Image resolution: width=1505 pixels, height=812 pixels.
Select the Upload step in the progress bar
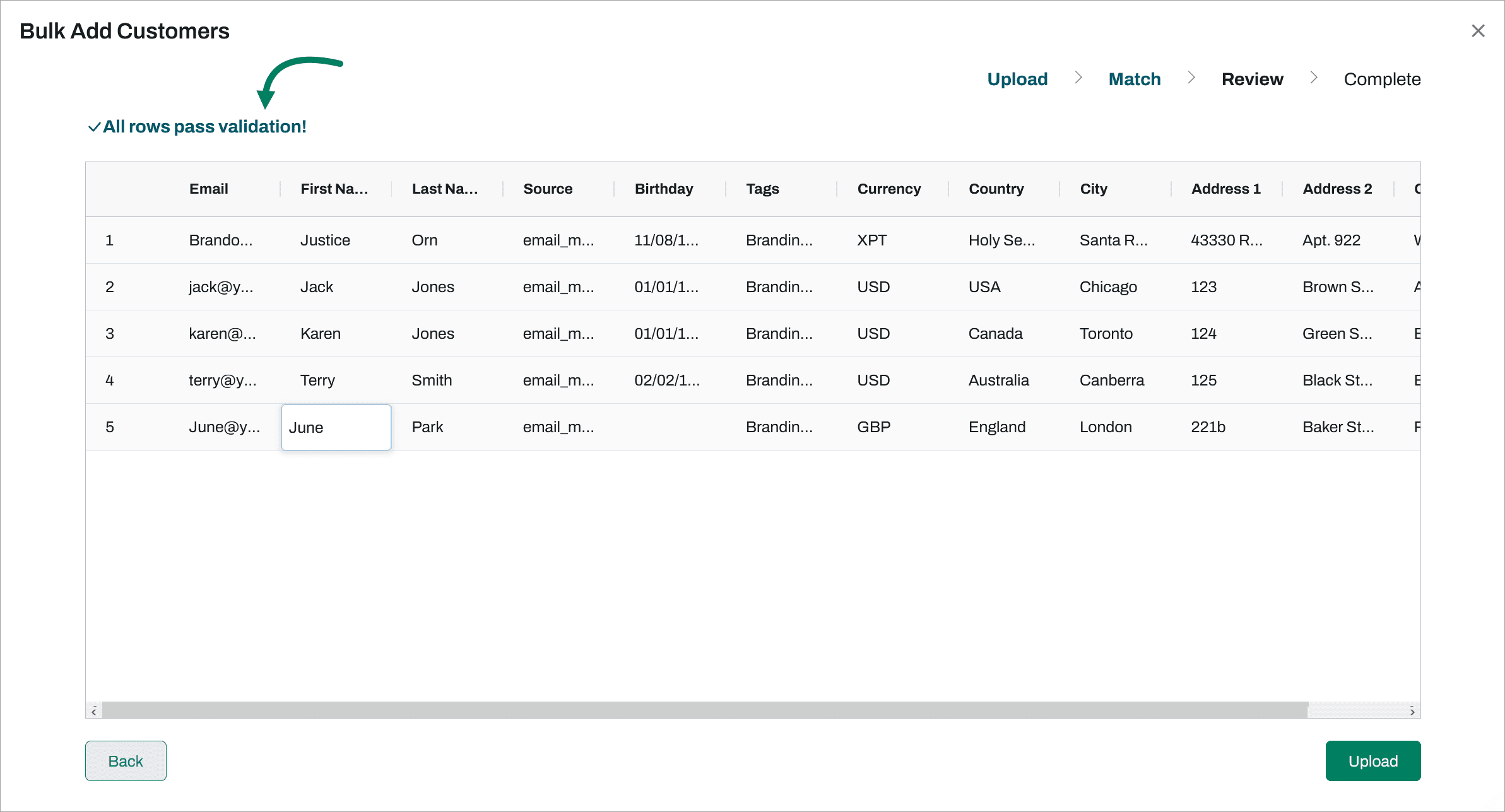1017,78
